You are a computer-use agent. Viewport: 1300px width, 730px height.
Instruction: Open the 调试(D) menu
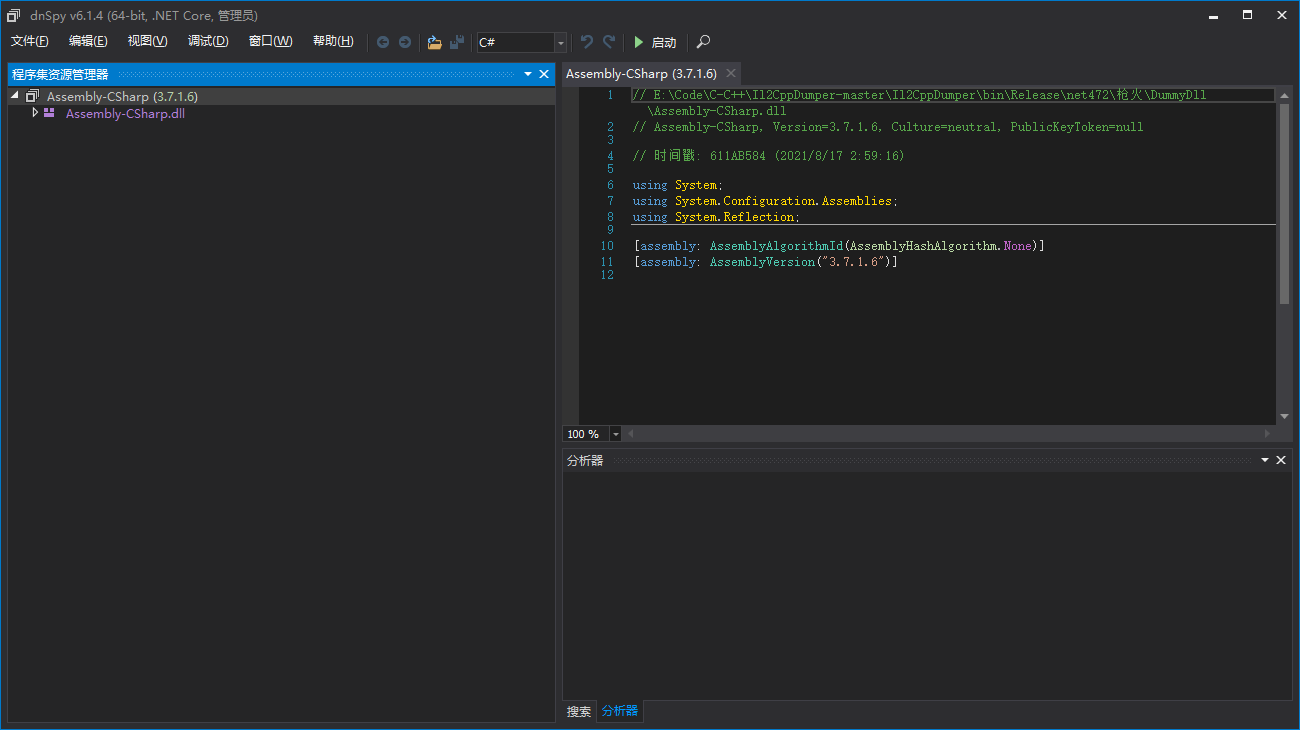(208, 41)
